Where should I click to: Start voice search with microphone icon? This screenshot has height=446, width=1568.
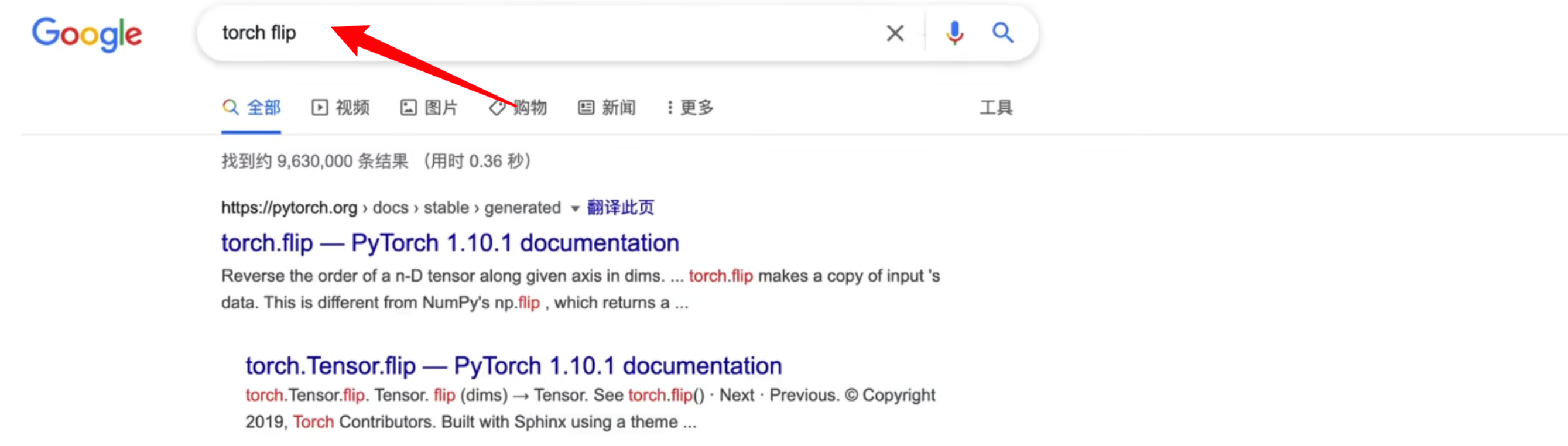click(x=954, y=33)
